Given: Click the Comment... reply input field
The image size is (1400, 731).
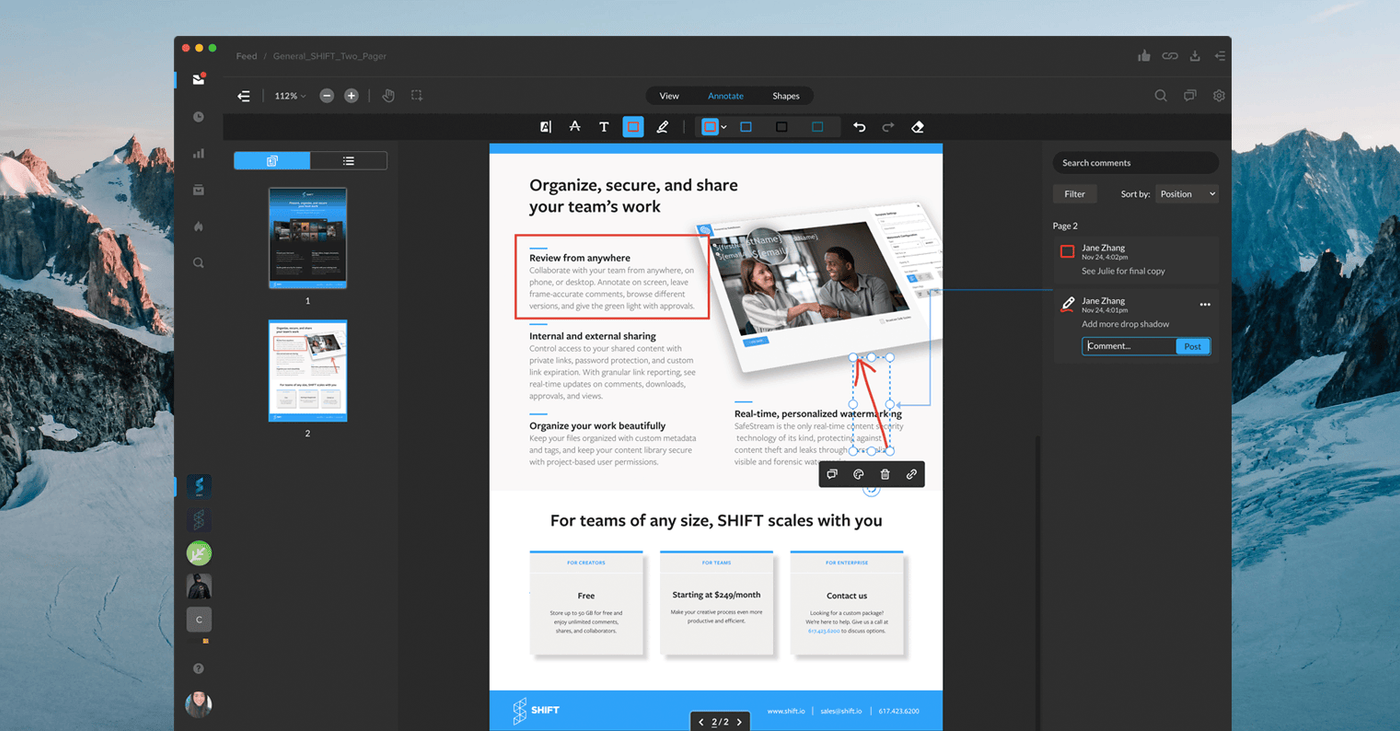Looking at the screenshot, I should pyautogui.click(x=1129, y=346).
